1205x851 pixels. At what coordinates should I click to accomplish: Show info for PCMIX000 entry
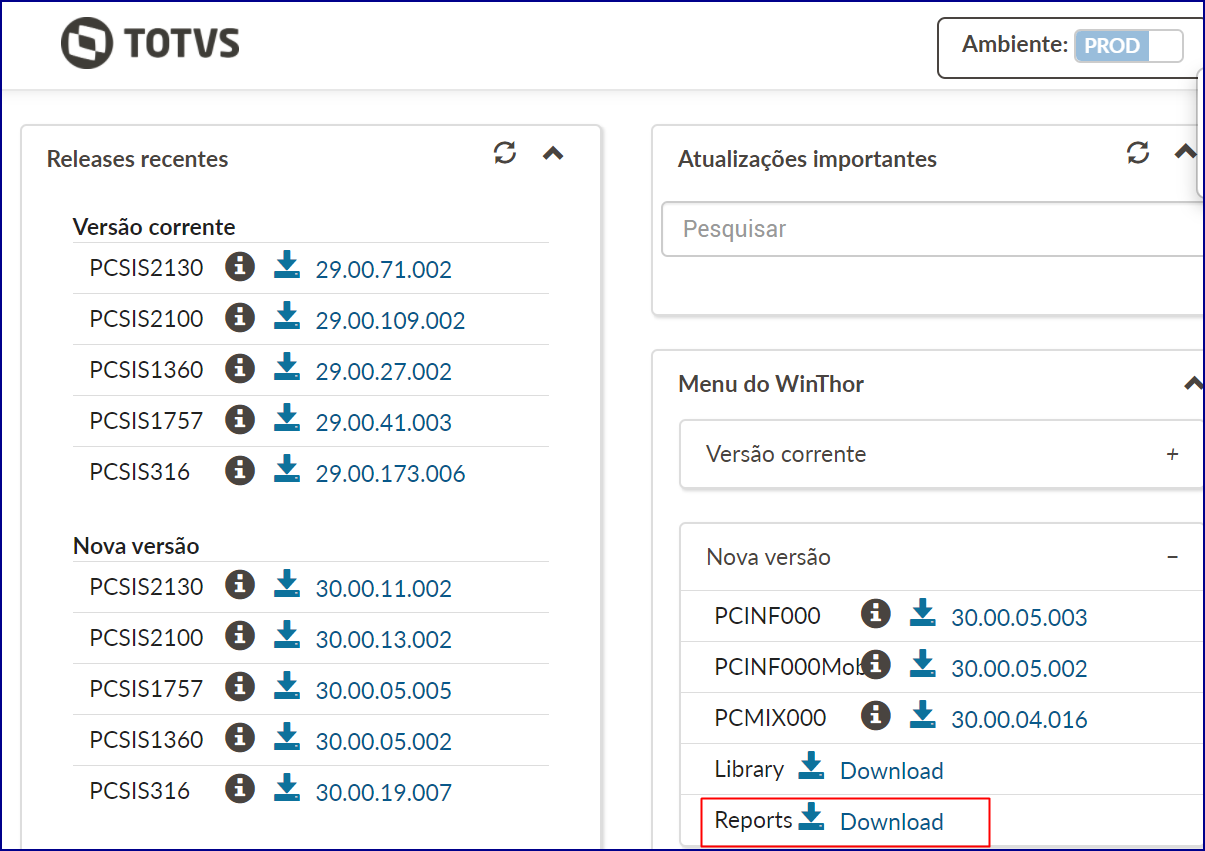875,716
